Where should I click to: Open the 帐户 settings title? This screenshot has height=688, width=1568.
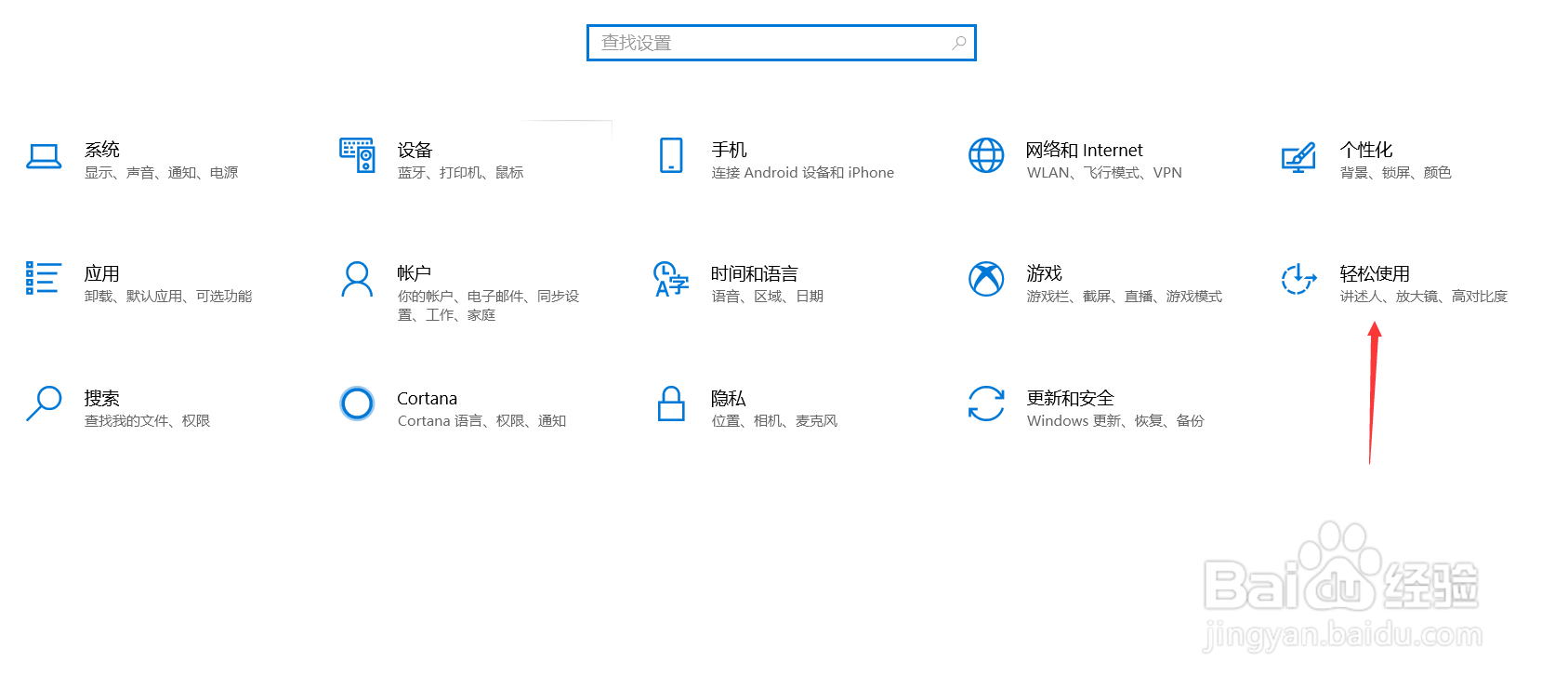point(415,273)
